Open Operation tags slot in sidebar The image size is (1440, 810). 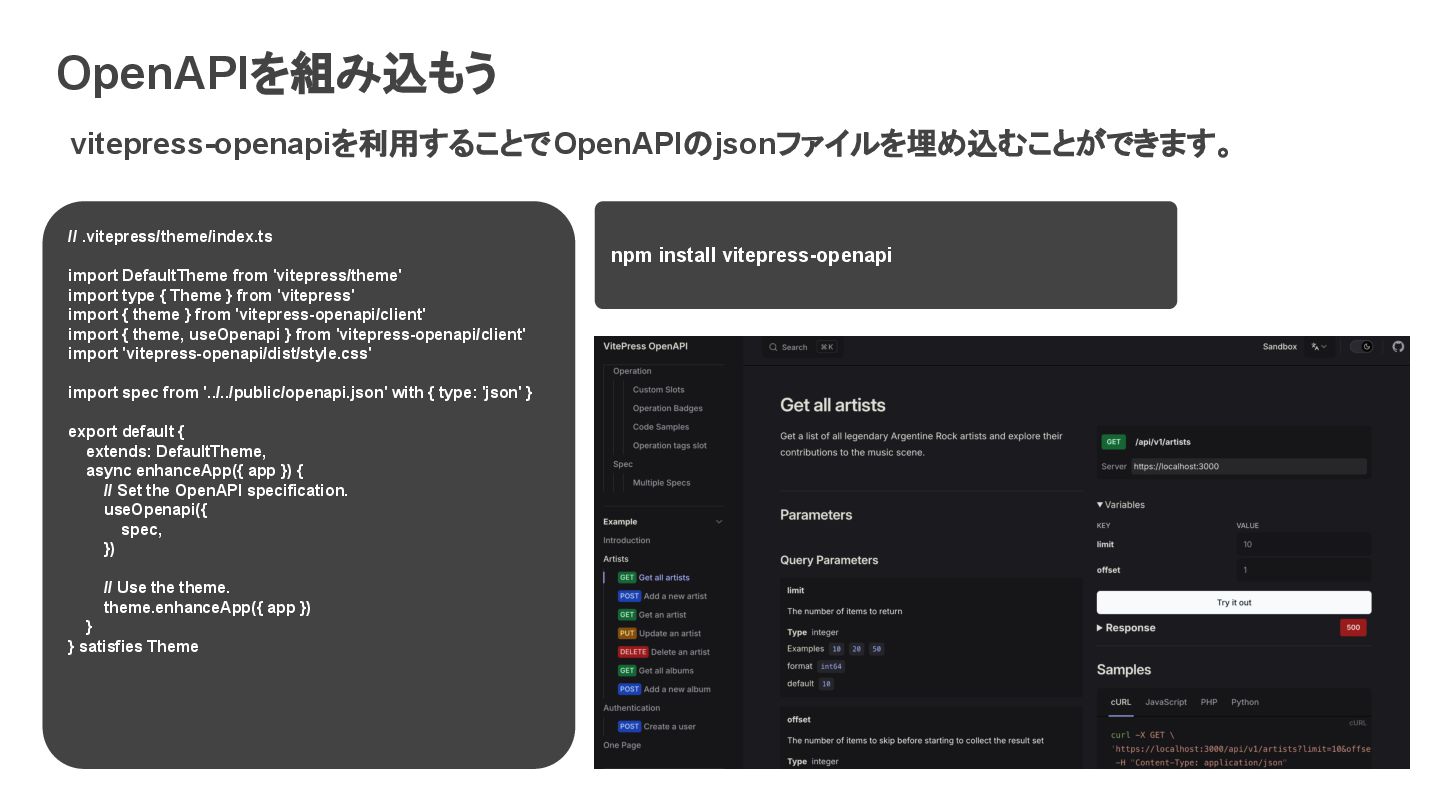point(669,446)
